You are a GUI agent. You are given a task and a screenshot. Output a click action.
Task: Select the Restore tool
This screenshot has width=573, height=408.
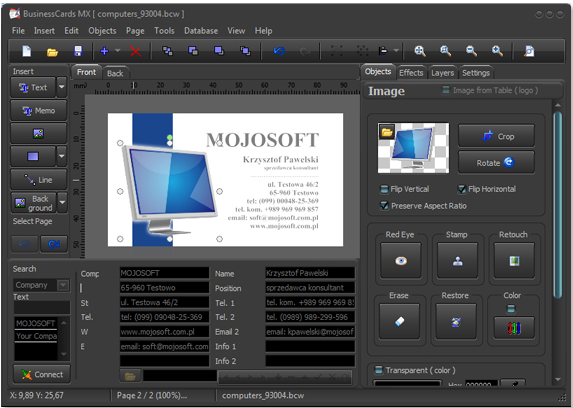(x=456, y=321)
